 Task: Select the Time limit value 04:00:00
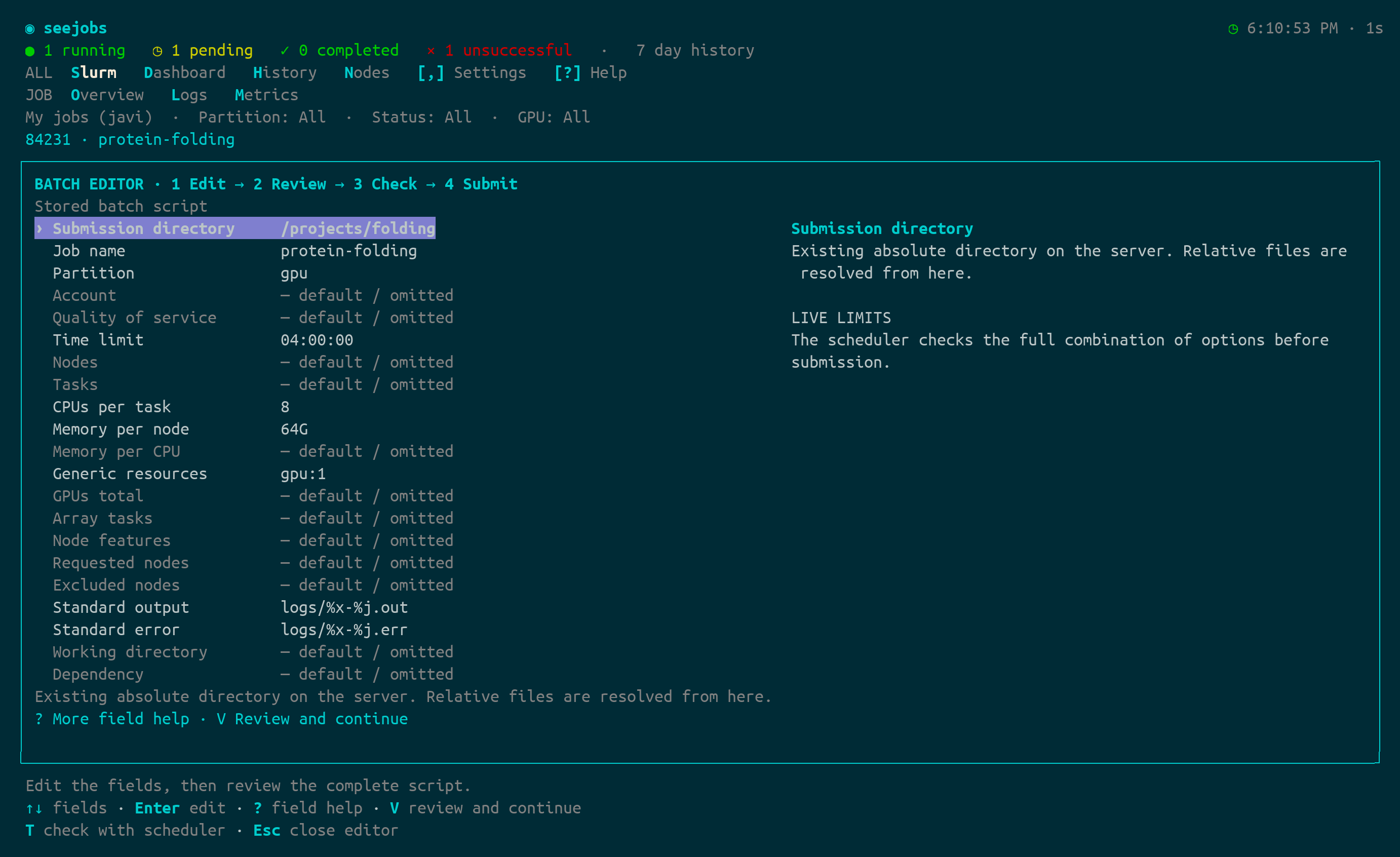point(317,340)
